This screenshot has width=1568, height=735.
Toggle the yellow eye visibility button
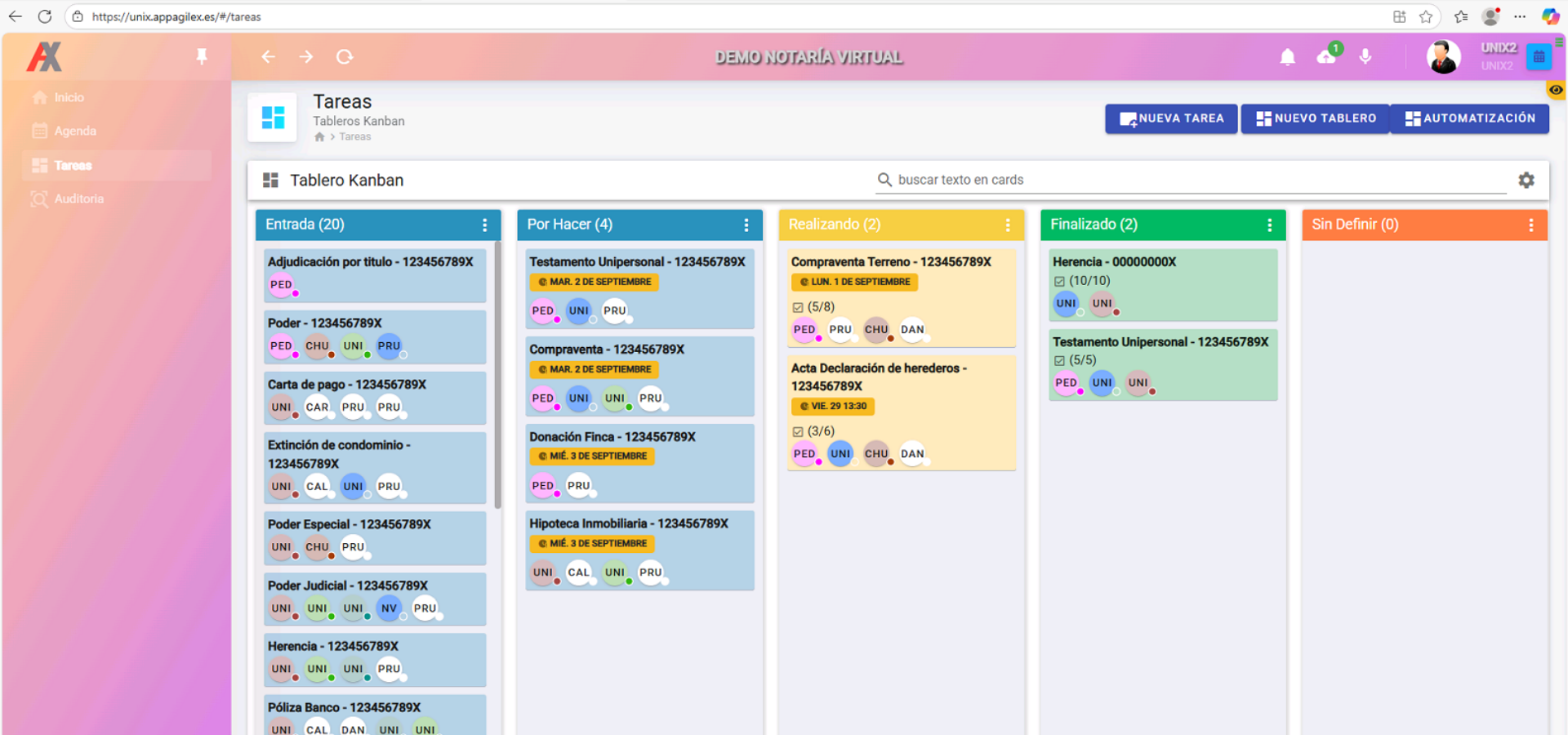[x=1556, y=91]
